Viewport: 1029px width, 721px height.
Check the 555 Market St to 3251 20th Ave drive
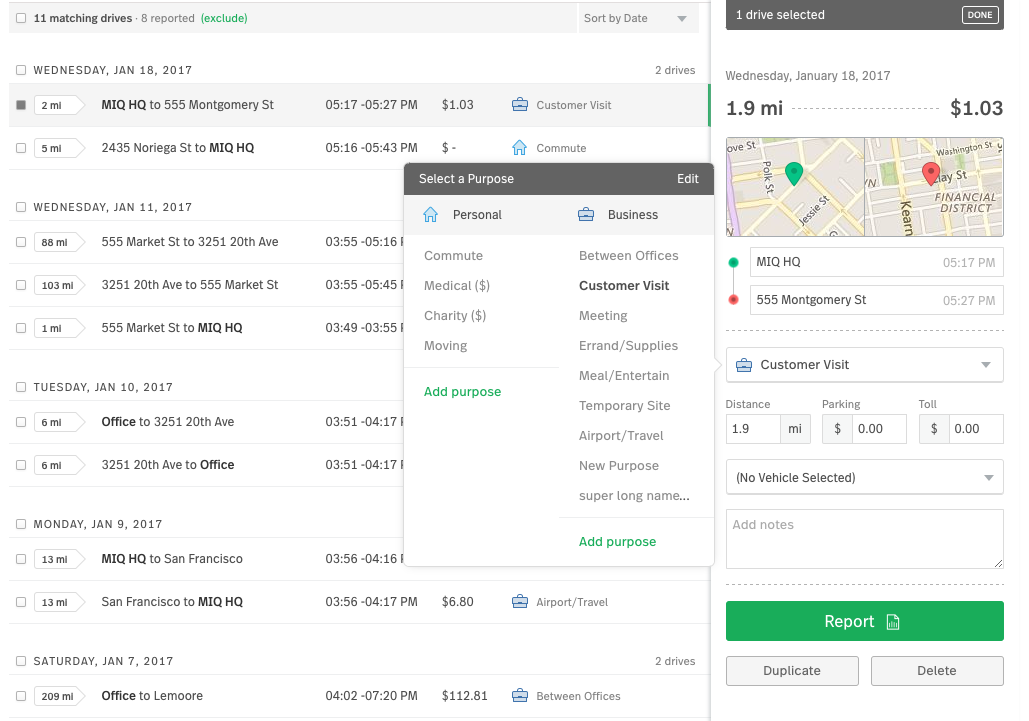point(21,242)
